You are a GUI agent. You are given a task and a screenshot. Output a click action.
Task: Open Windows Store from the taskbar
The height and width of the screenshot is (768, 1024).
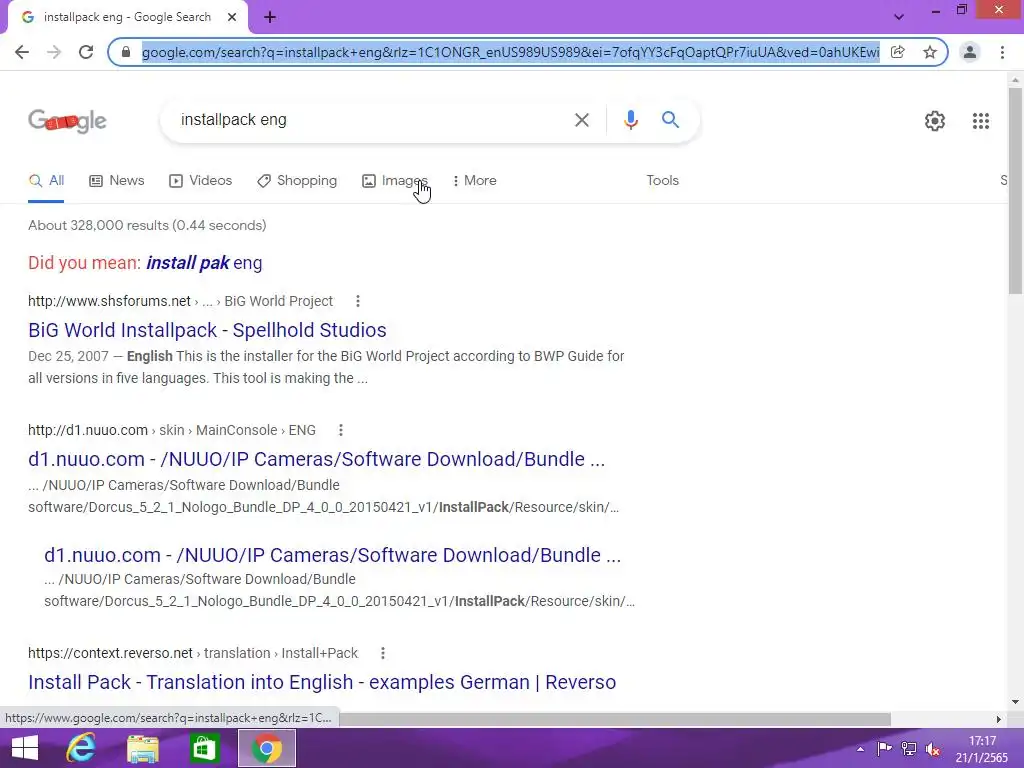204,748
